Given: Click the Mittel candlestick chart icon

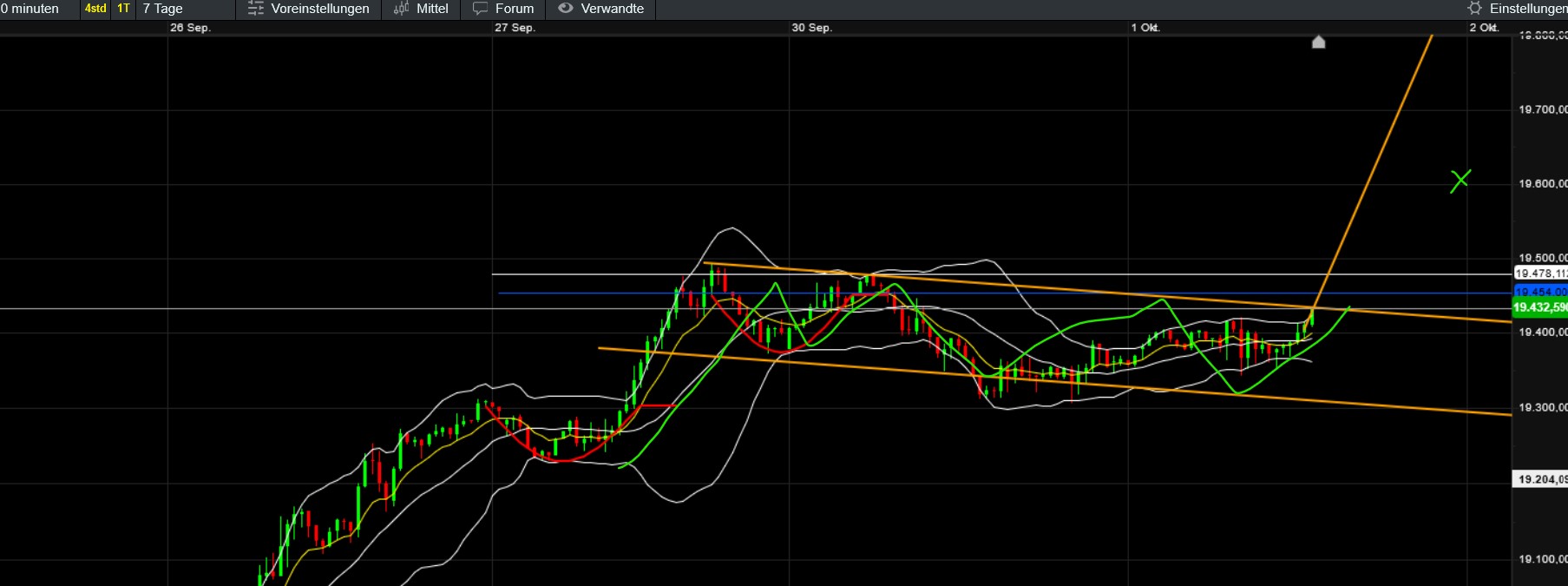Looking at the screenshot, I should click(401, 9).
